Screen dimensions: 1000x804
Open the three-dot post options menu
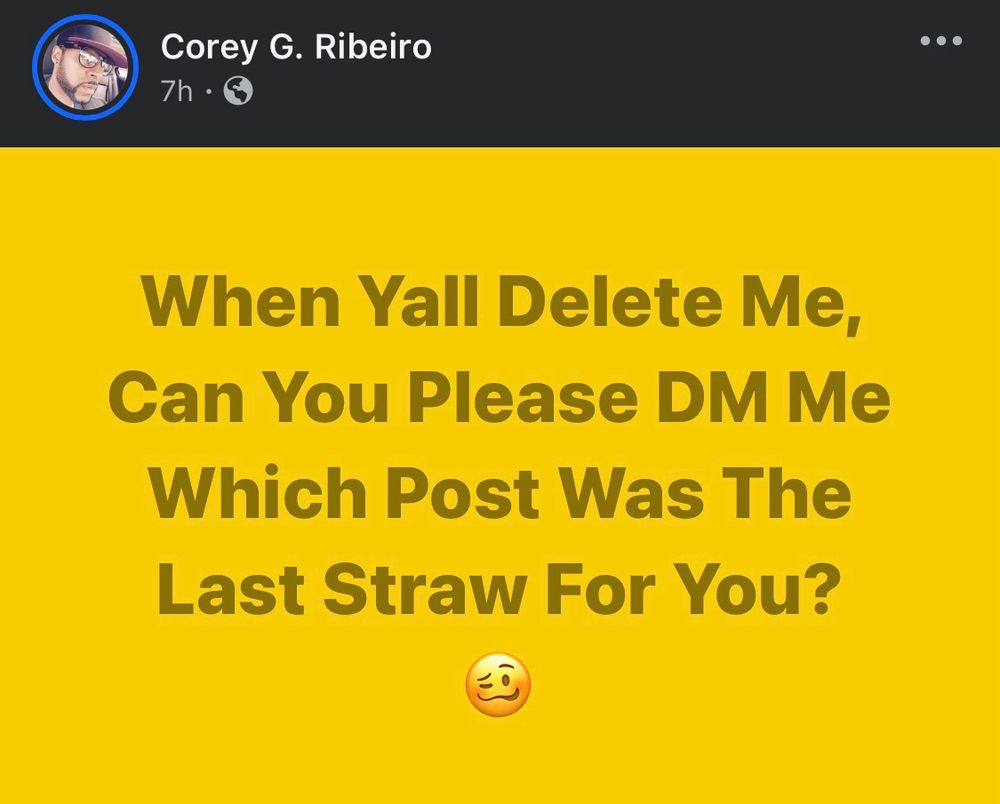coord(941,42)
